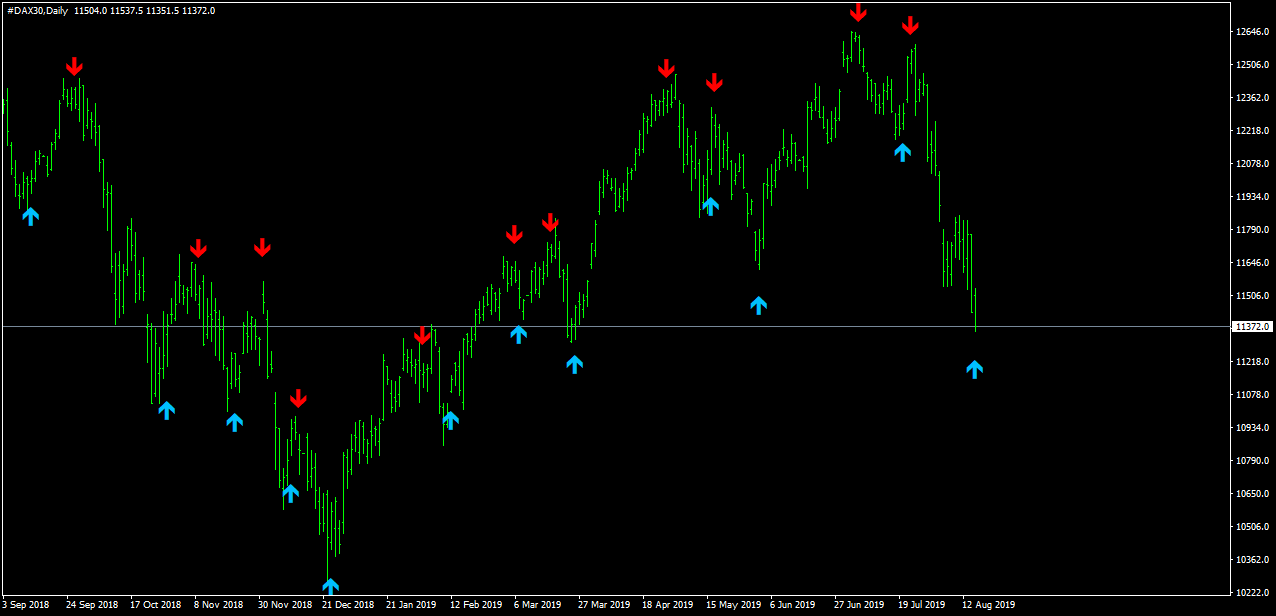Click the 12 Aug 2019 date label on the time axis
The height and width of the screenshot is (616, 1276).
click(988, 605)
